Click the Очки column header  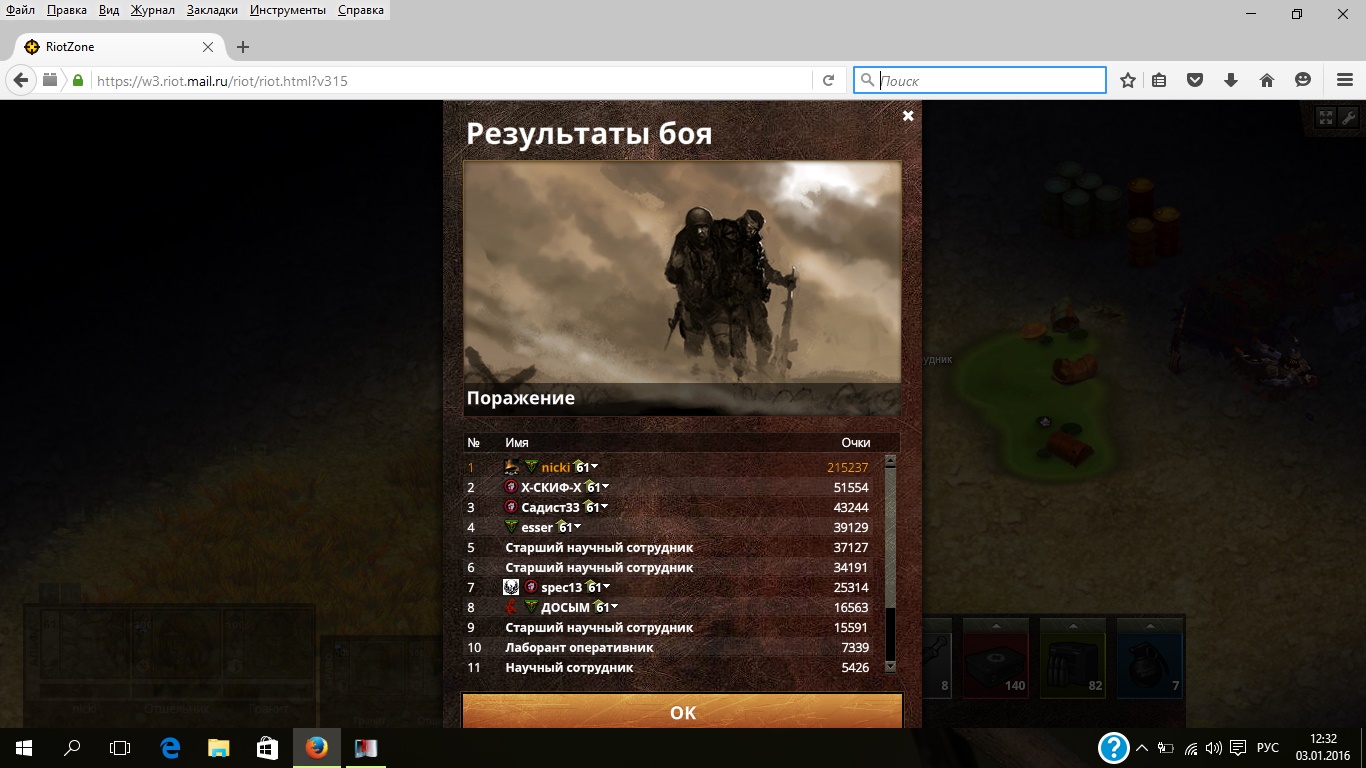(x=856, y=442)
